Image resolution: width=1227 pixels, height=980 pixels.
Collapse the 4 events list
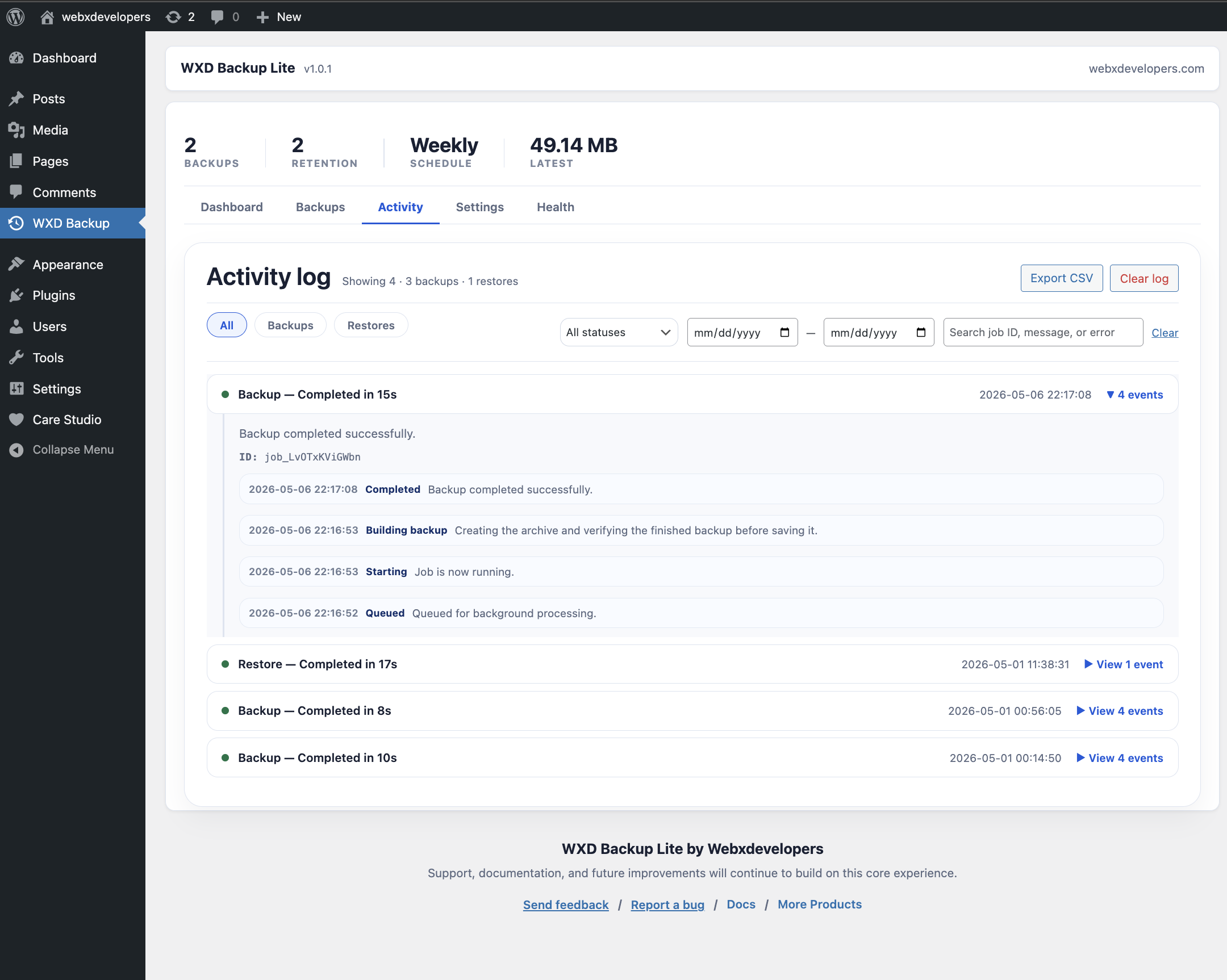point(1134,395)
